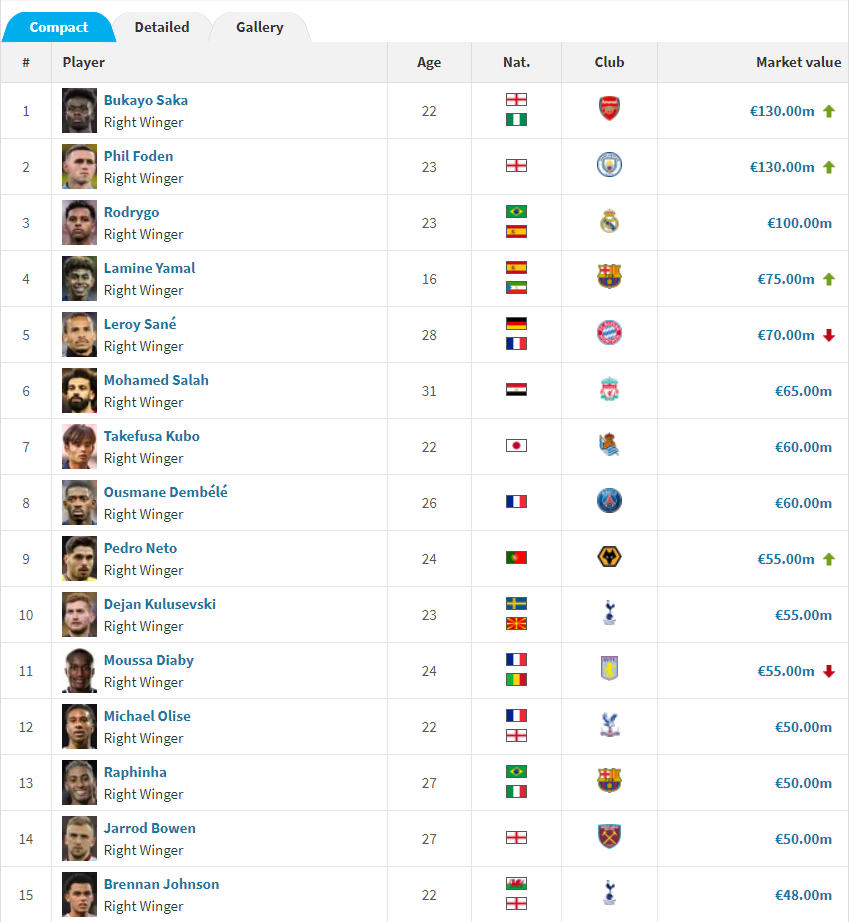Sort table by Market value column
The height and width of the screenshot is (922, 849).
click(798, 62)
